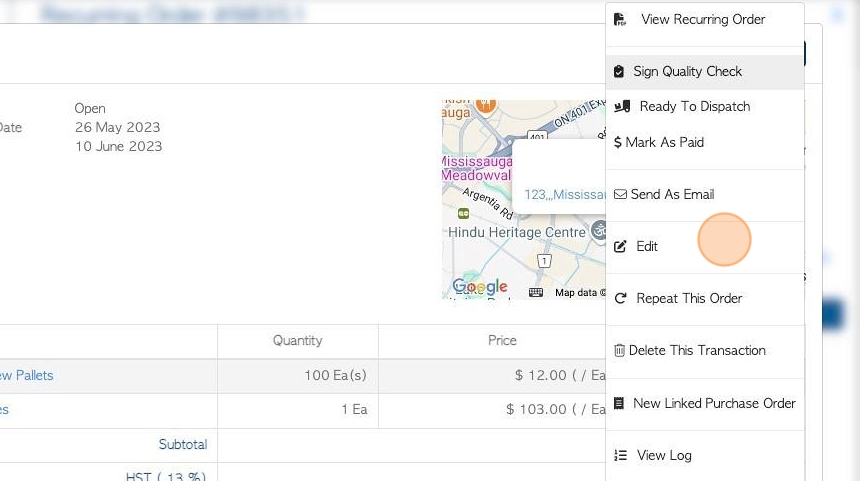Select the Edit menu entry

(647, 247)
